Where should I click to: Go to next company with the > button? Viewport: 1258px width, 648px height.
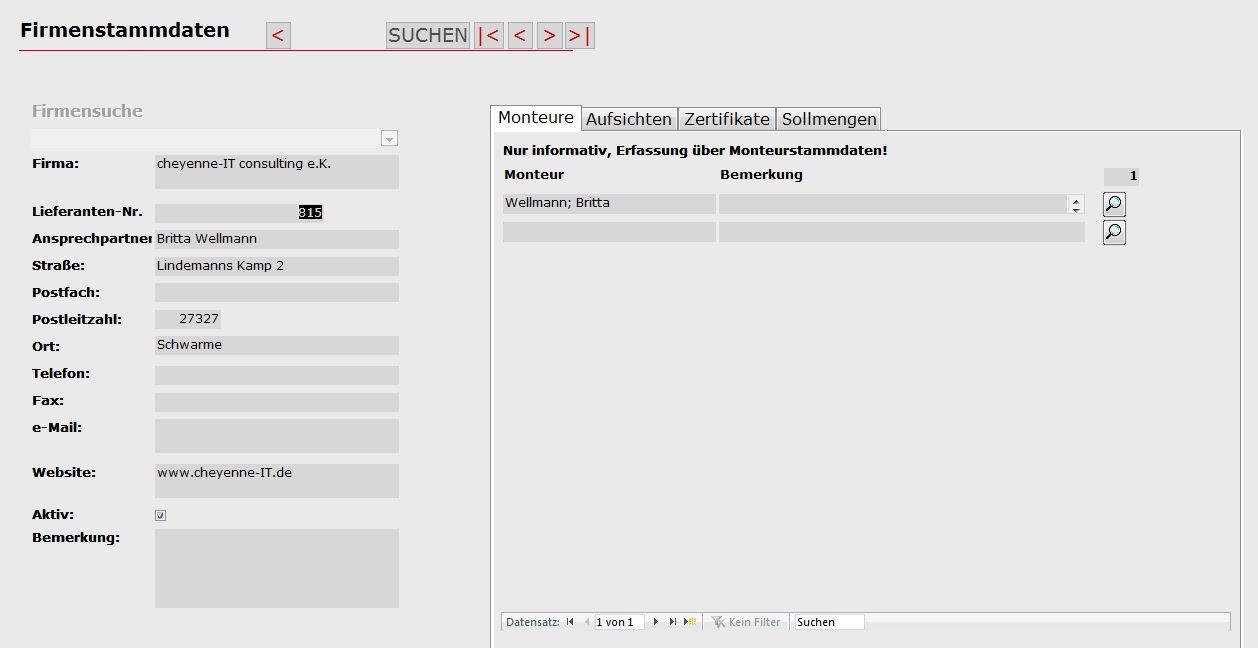(x=549, y=36)
